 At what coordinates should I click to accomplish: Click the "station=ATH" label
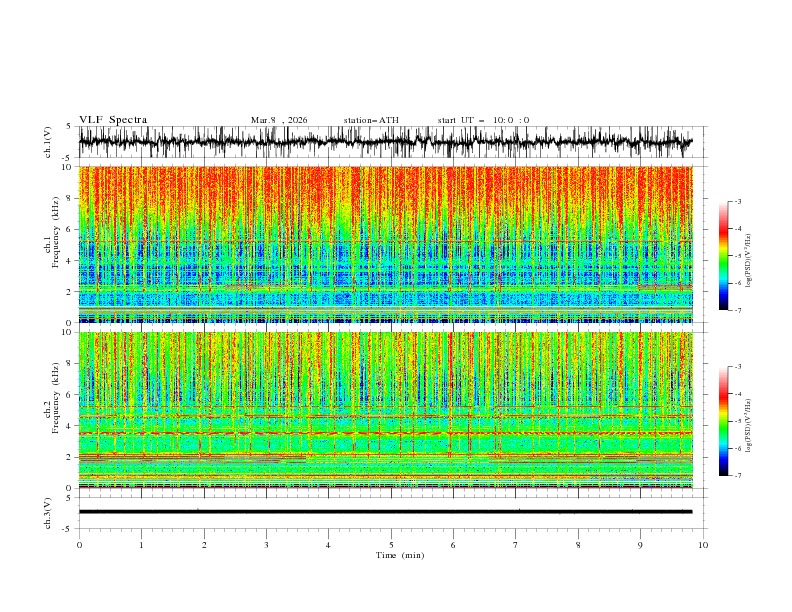click(371, 120)
